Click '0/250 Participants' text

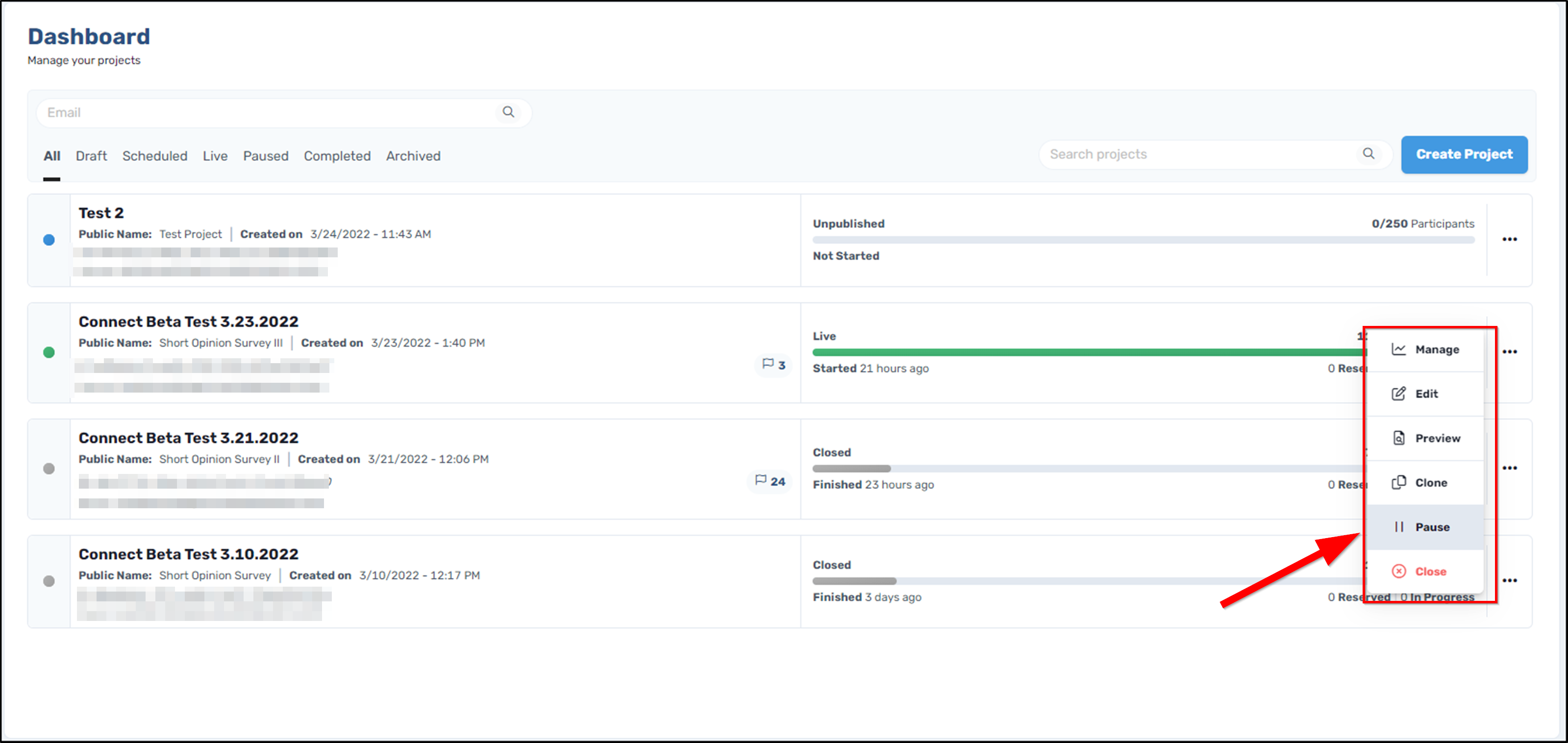pyautogui.click(x=1422, y=223)
